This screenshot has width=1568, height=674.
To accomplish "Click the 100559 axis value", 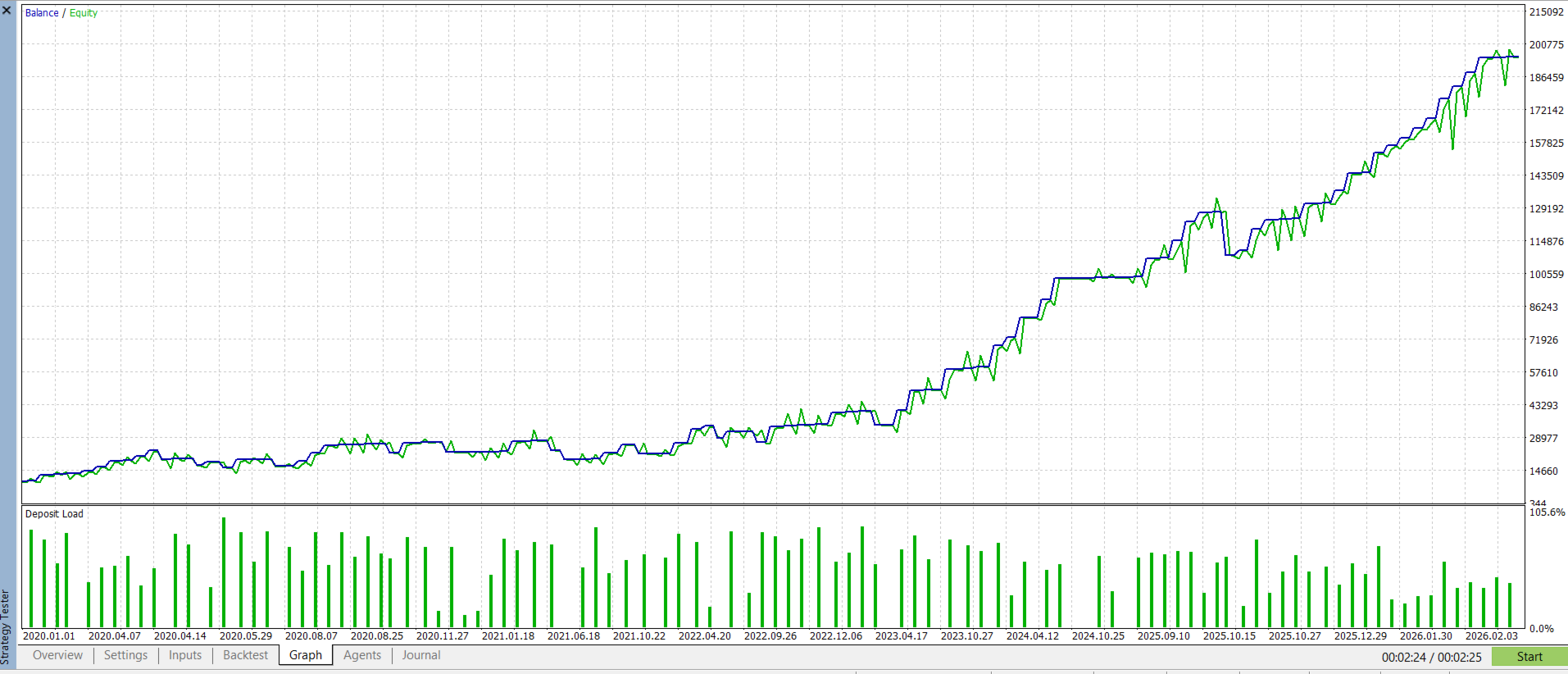I will (x=1547, y=275).
